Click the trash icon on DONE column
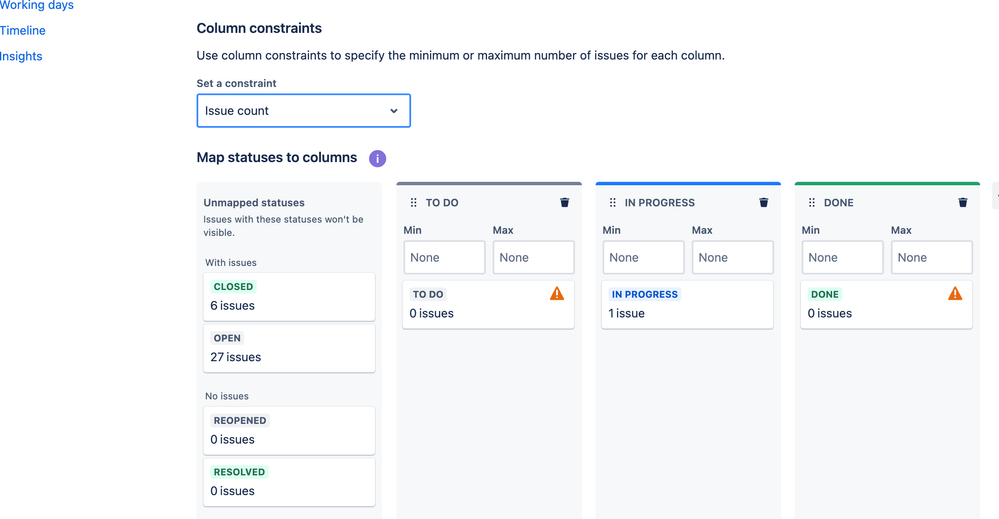The height and width of the screenshot is (519, 999). [x=963, y=202]
